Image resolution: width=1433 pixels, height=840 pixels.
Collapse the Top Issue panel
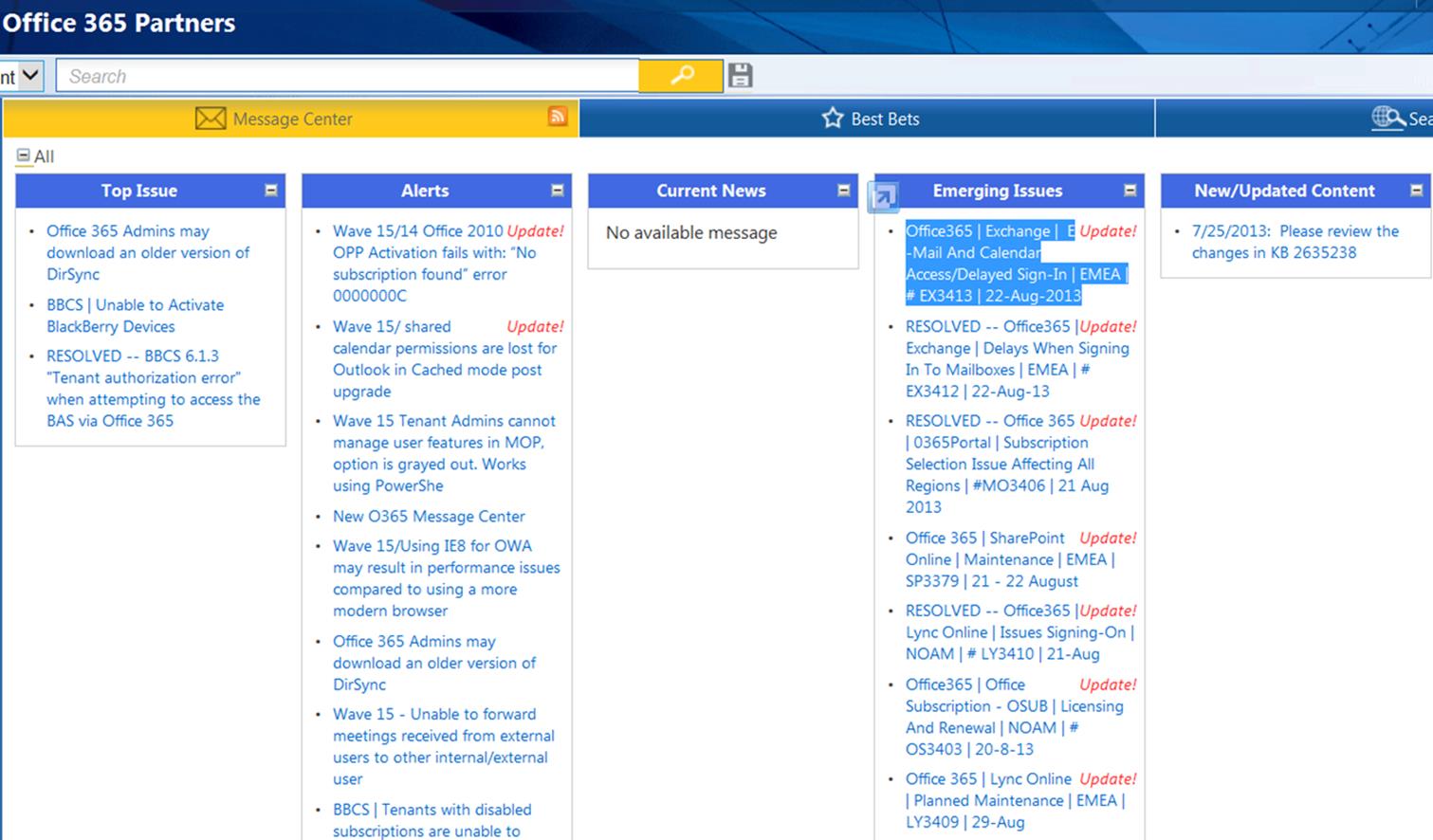271,191
